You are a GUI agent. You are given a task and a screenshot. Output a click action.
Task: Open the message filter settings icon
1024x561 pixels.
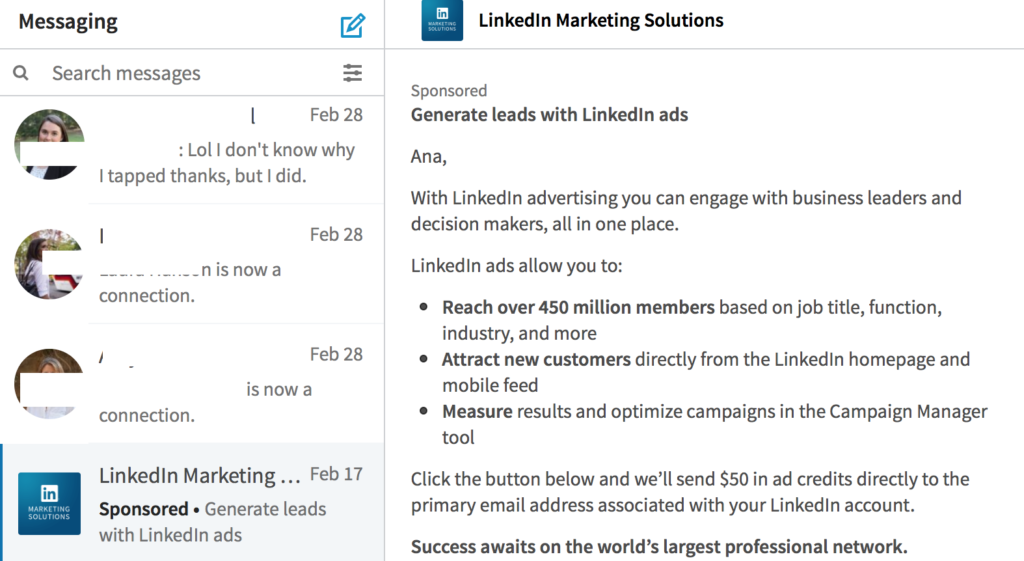coord(353,72)
